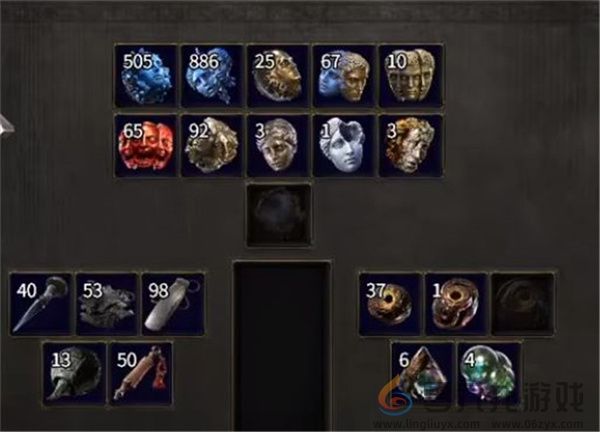Click the empty dark slot beside ring orbs
The width and height of the screenshot is (600, 432).
coord(523,304)
